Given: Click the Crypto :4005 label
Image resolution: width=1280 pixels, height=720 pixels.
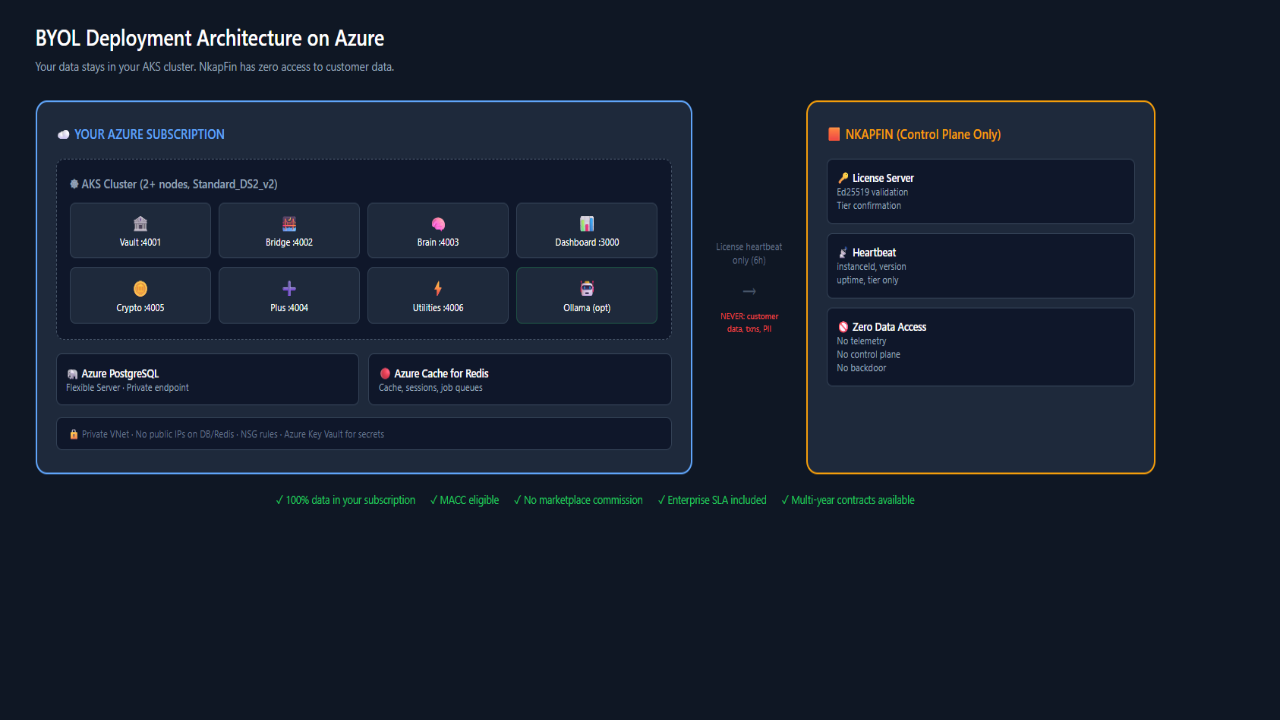Looking at the screenshot, I should point(140,308).
